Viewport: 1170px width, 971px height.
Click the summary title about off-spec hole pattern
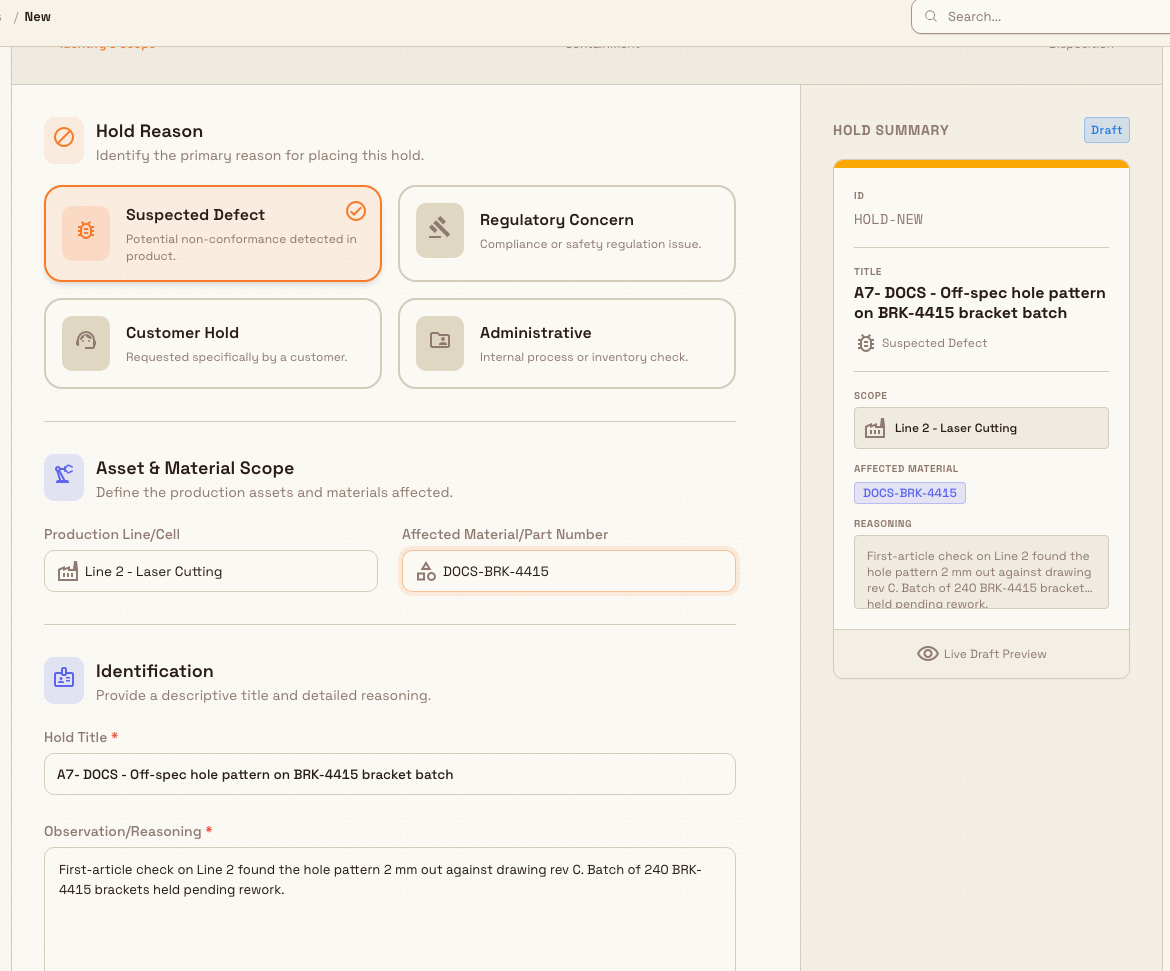pos(980,302)
